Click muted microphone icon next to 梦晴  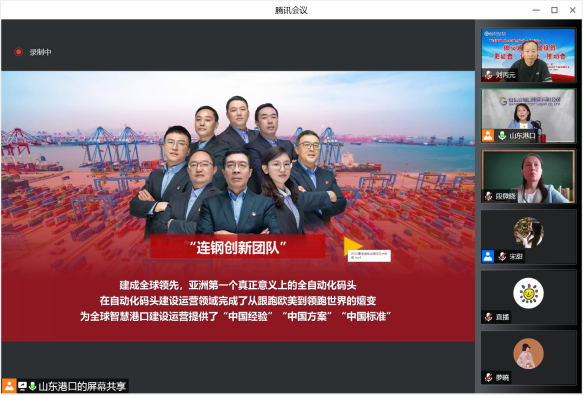[x=489, y=378]
